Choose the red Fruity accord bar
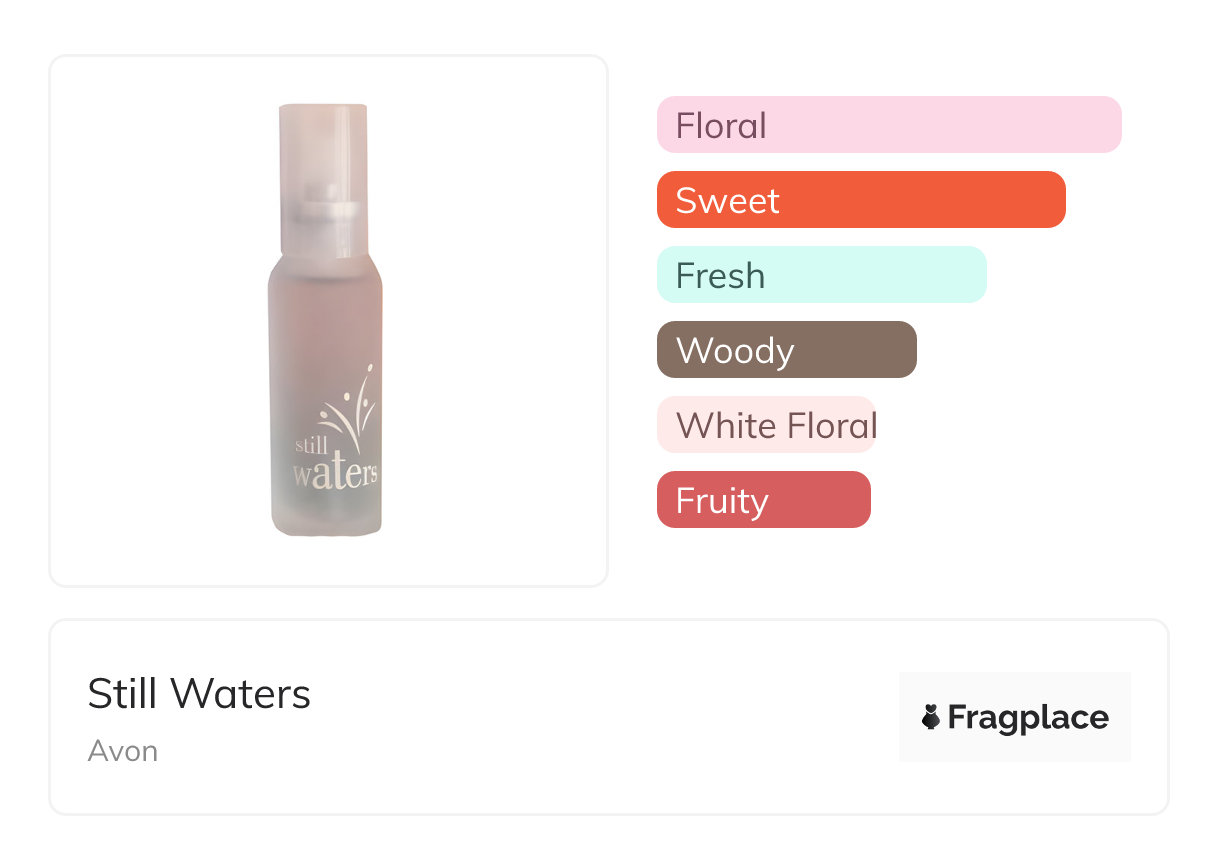Screen dimensions: 1218x864 click(x=763, y=500)
